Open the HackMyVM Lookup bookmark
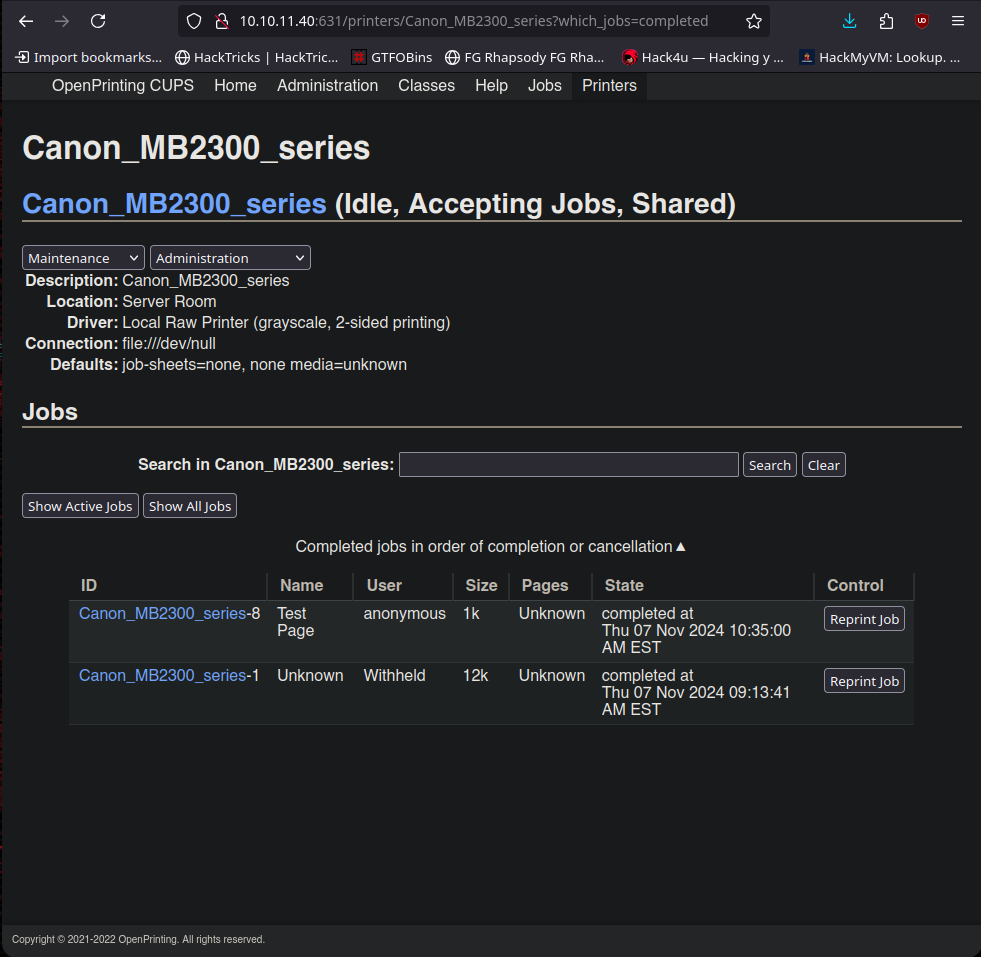Screen dimensions: 981x957 click(880, 58)
